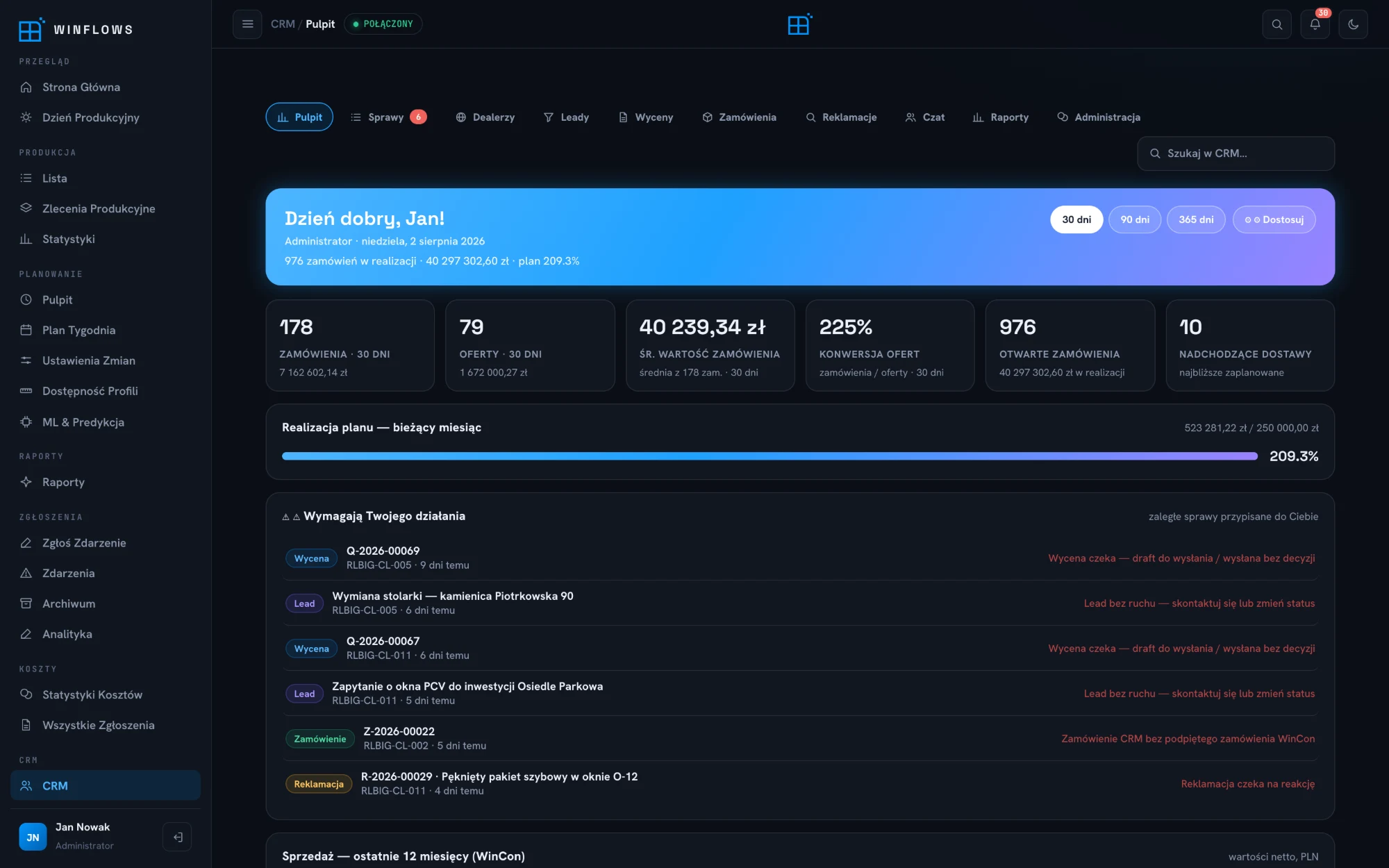The width and height of the screenshot is (1389, 868).
Task: Open notifications bell with 30 badge
Action: click(x=1315, y=24)
